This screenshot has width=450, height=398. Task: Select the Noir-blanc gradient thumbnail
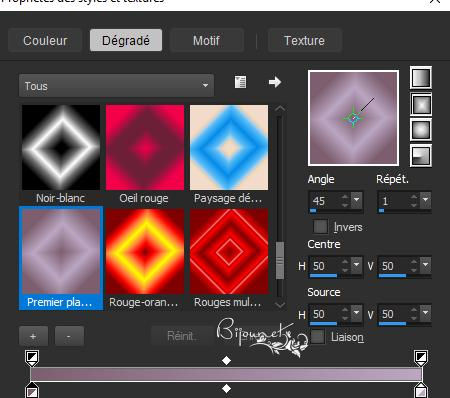point(61,147)
